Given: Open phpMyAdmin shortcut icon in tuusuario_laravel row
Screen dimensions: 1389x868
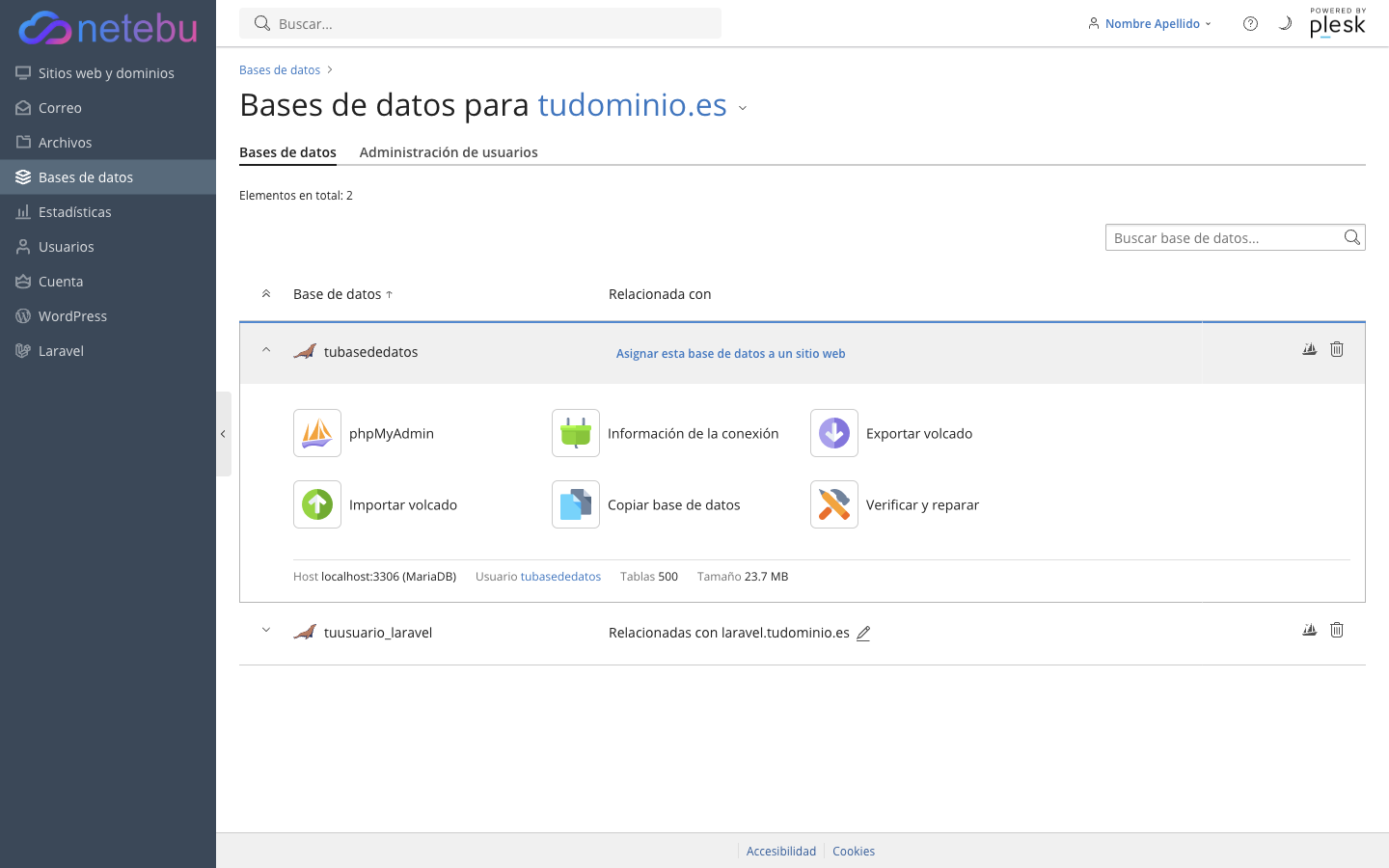Looking at the screenshot, I should 1309,630.
